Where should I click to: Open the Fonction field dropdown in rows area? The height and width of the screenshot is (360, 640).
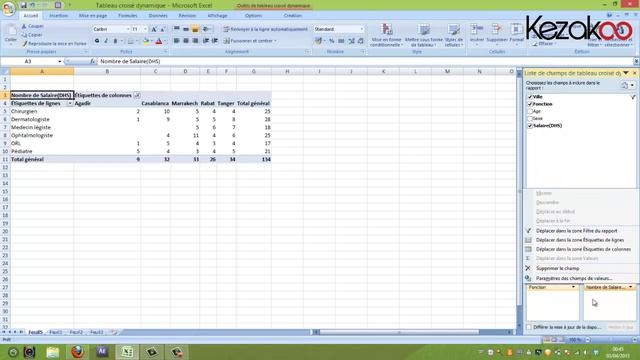(573, 287)
